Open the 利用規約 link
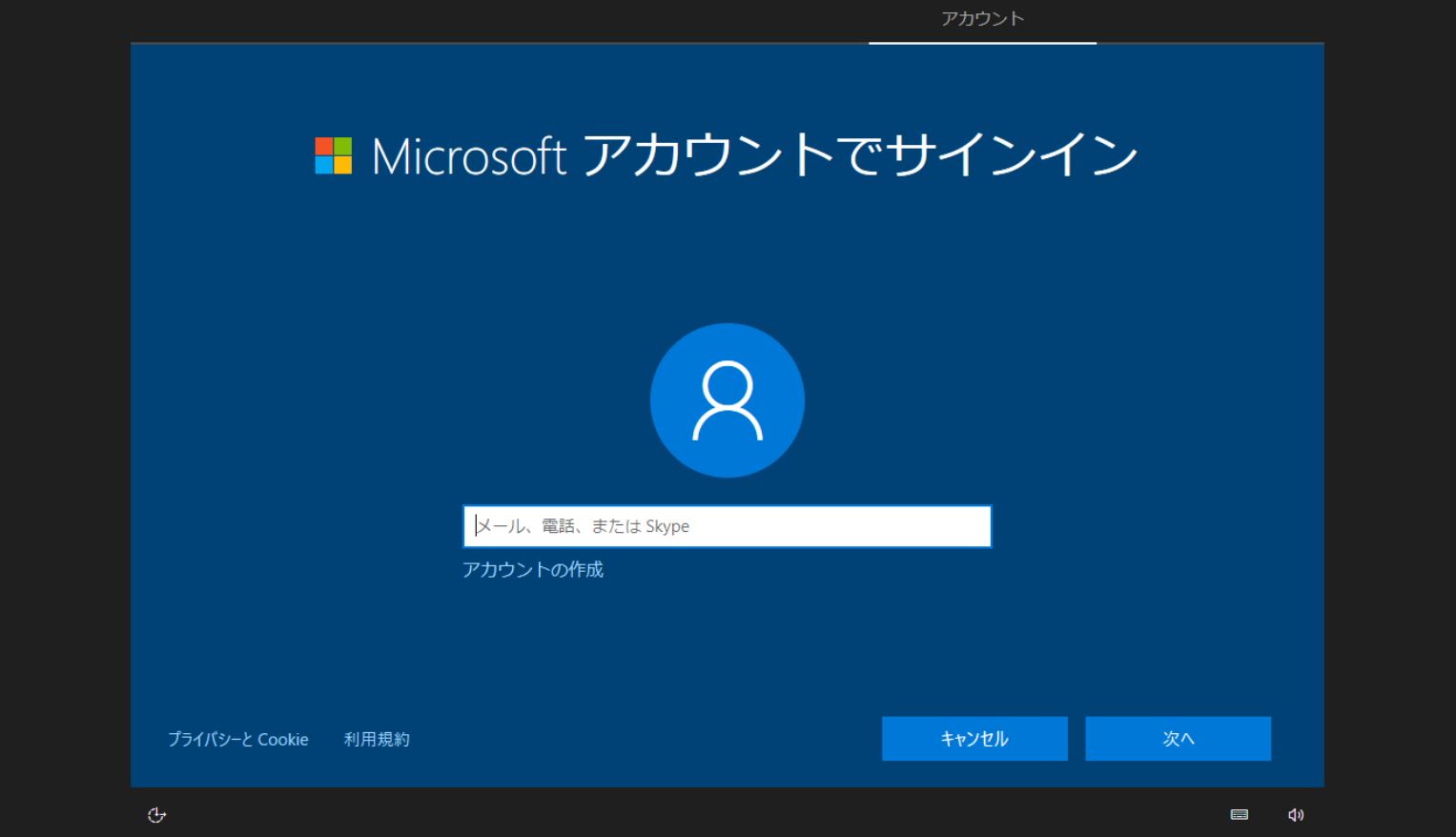 [377, 739]
